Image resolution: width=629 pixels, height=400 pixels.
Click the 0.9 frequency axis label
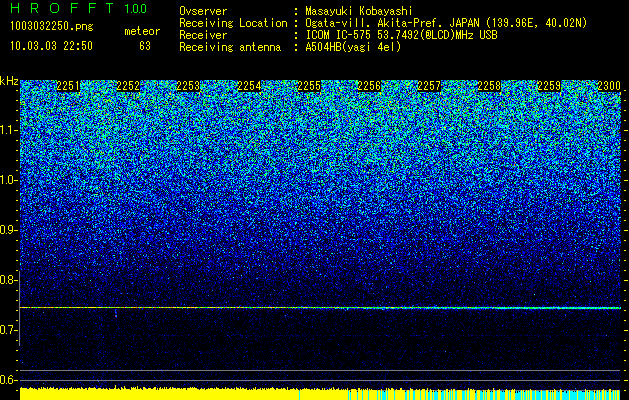point(8,230)
